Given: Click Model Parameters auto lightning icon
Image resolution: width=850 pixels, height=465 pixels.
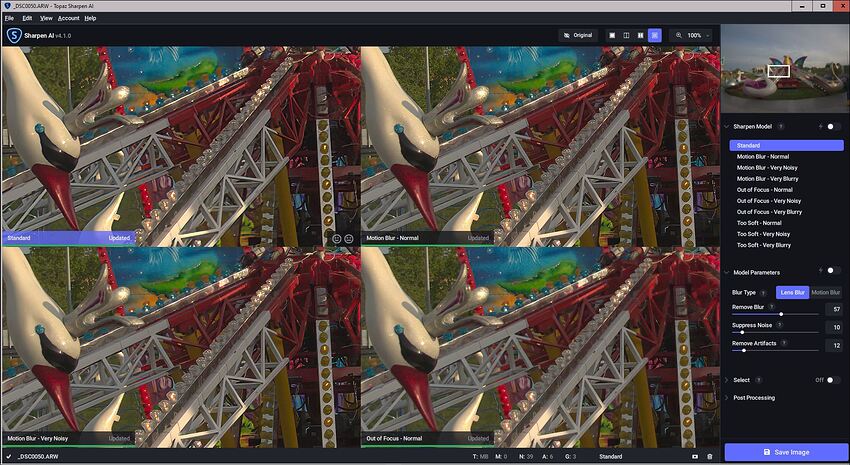Looking at the screenshot, I should pos(820,270).
